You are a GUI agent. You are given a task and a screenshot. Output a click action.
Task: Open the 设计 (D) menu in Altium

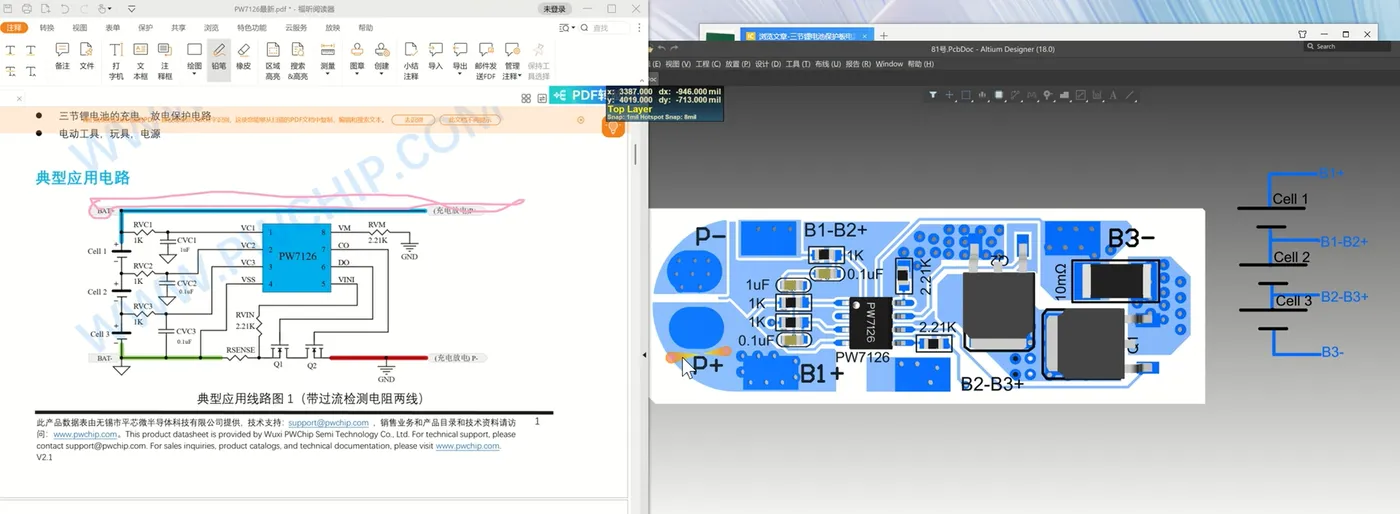point(768,64)
